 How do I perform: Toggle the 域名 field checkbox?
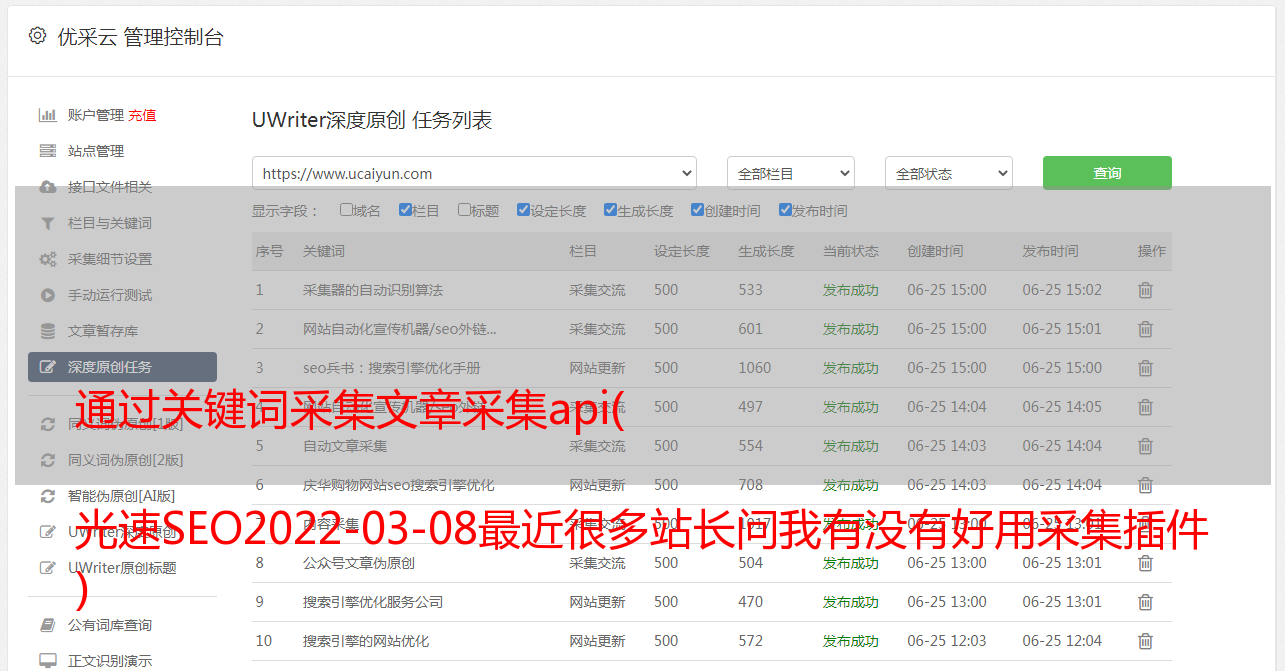[346, 210]
